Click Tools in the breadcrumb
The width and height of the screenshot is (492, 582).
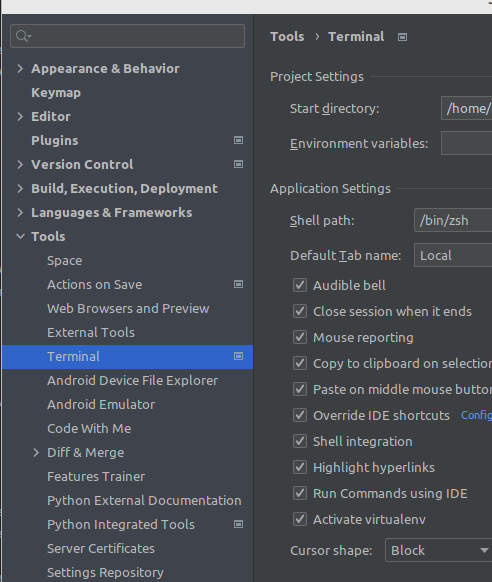[x=287, y=37]
